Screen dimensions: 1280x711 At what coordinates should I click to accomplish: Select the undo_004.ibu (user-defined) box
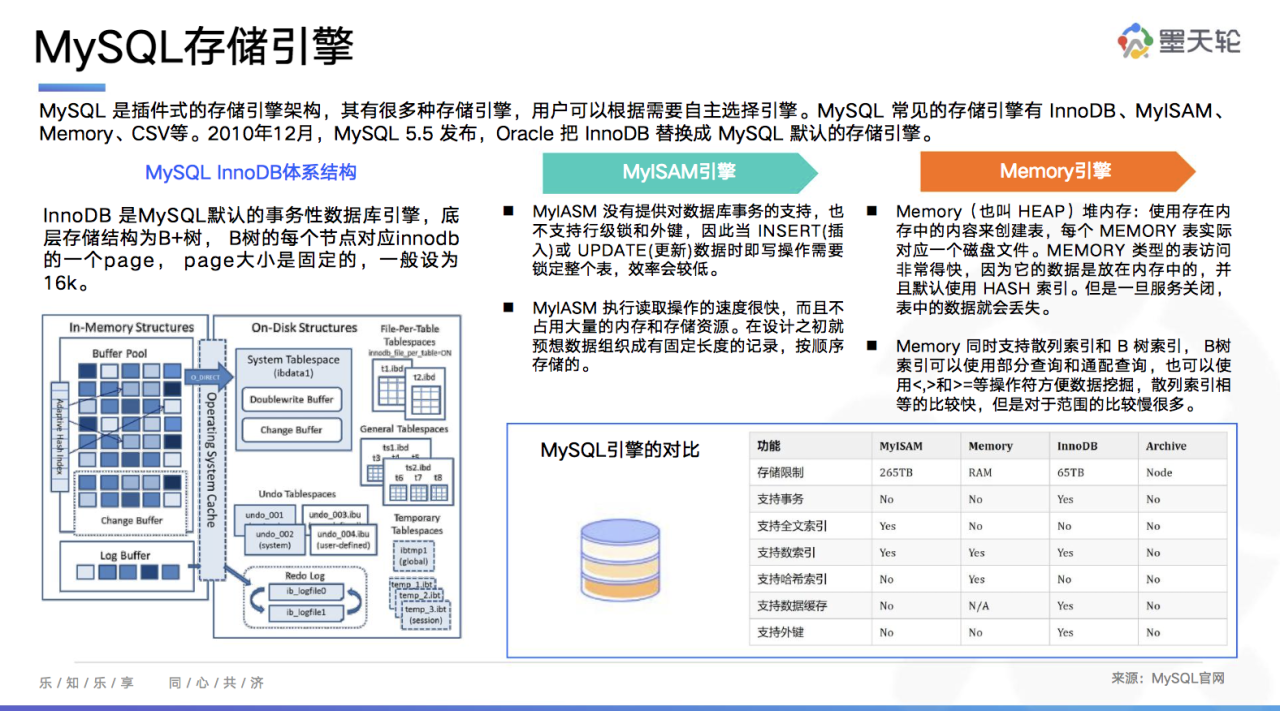tap(343, 540)
